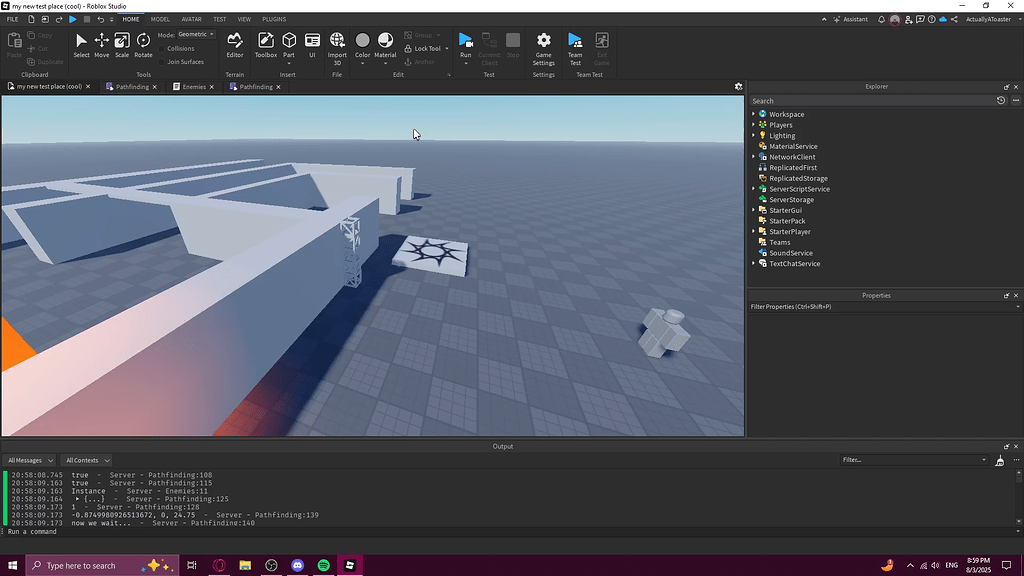Click the Run test button
This screenshot has width=1024, height=576.
pos(466,46)
